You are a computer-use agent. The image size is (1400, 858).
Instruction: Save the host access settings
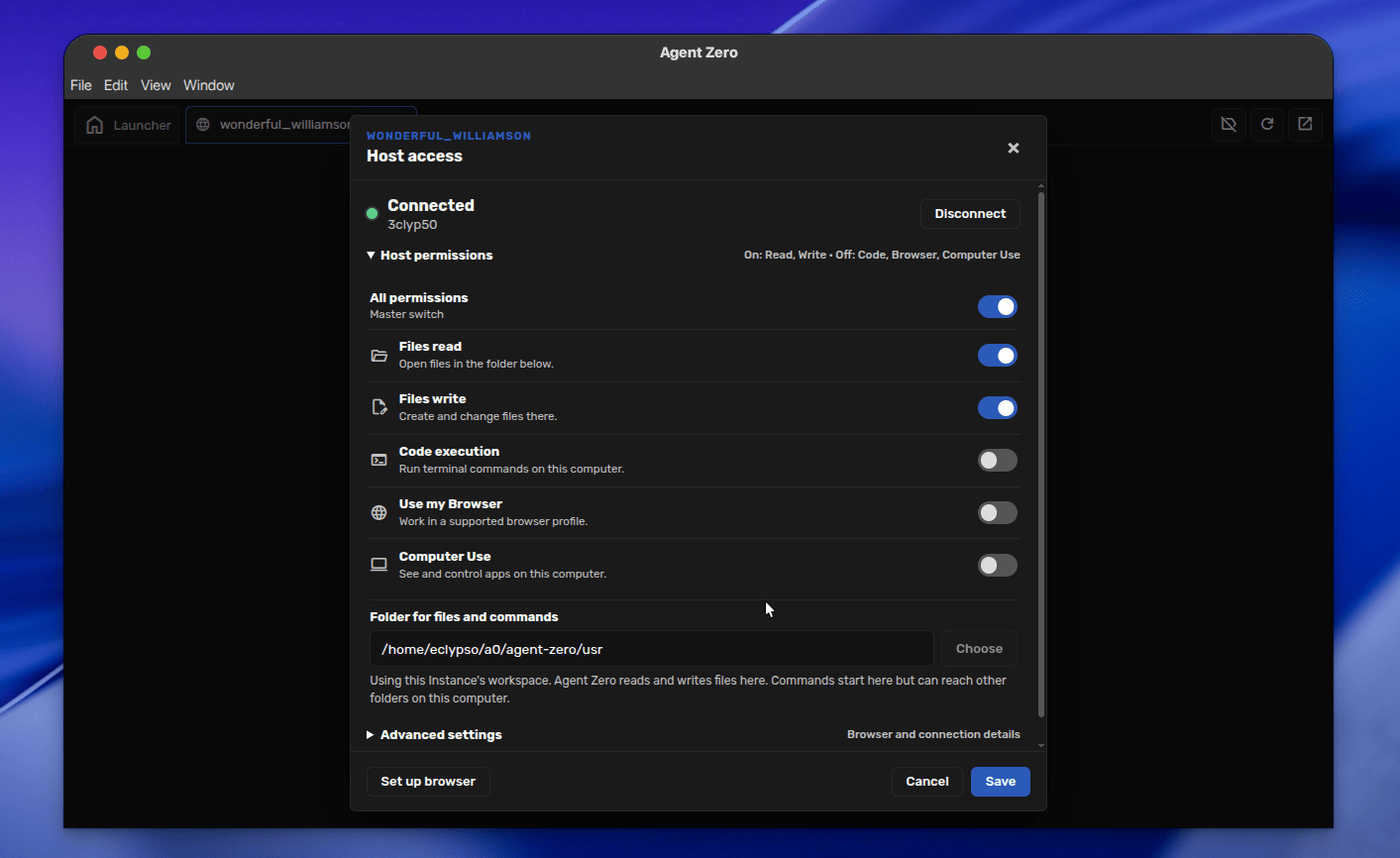1001,782
